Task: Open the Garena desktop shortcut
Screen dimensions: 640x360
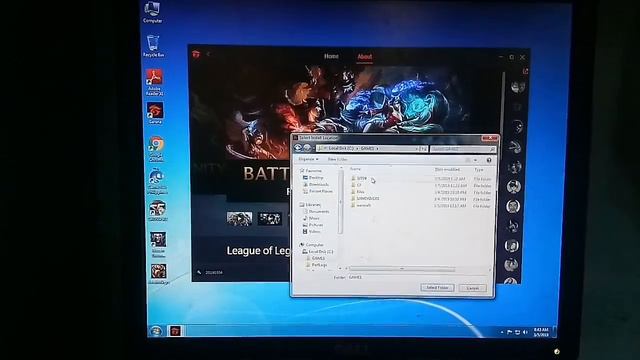Action: click(155, 113)
